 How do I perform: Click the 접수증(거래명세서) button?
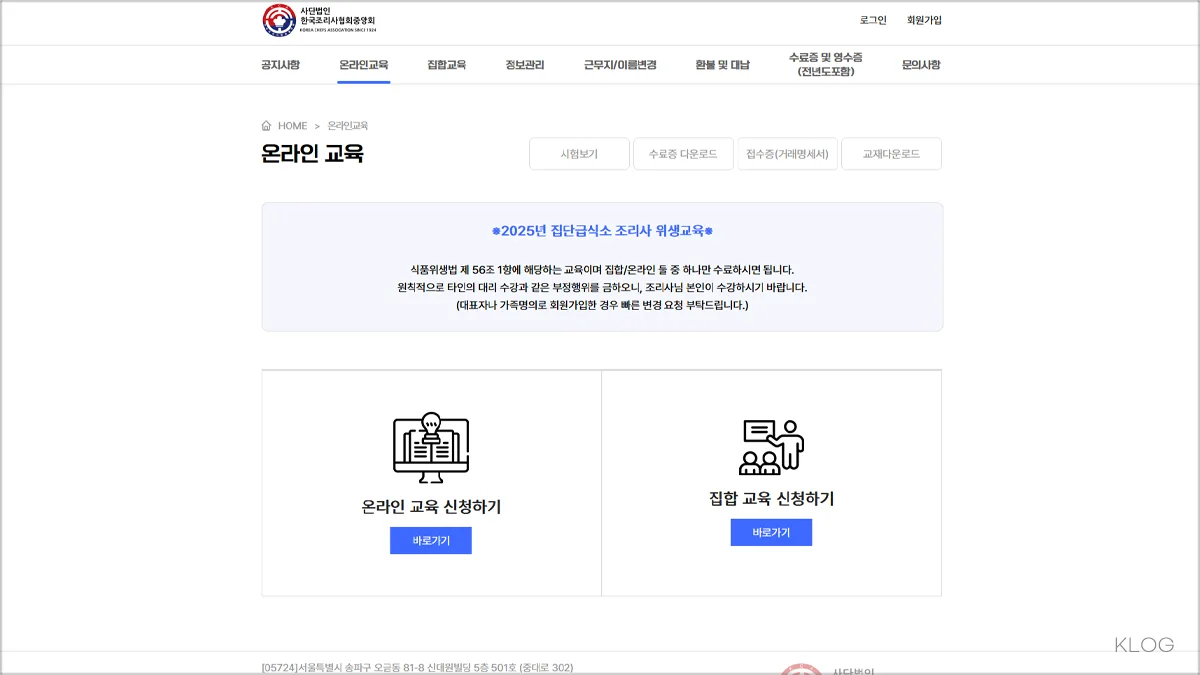coord(787,153)
